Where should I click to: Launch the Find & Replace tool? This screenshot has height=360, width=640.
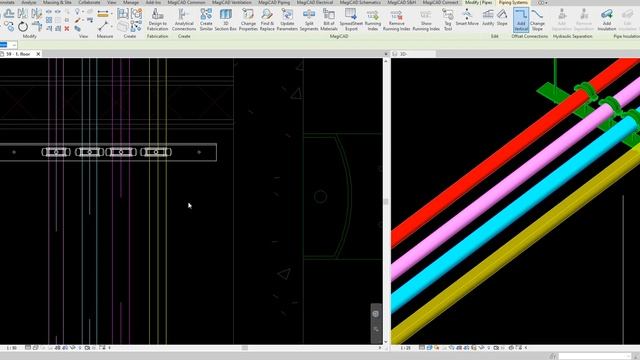tap(267, 20)
